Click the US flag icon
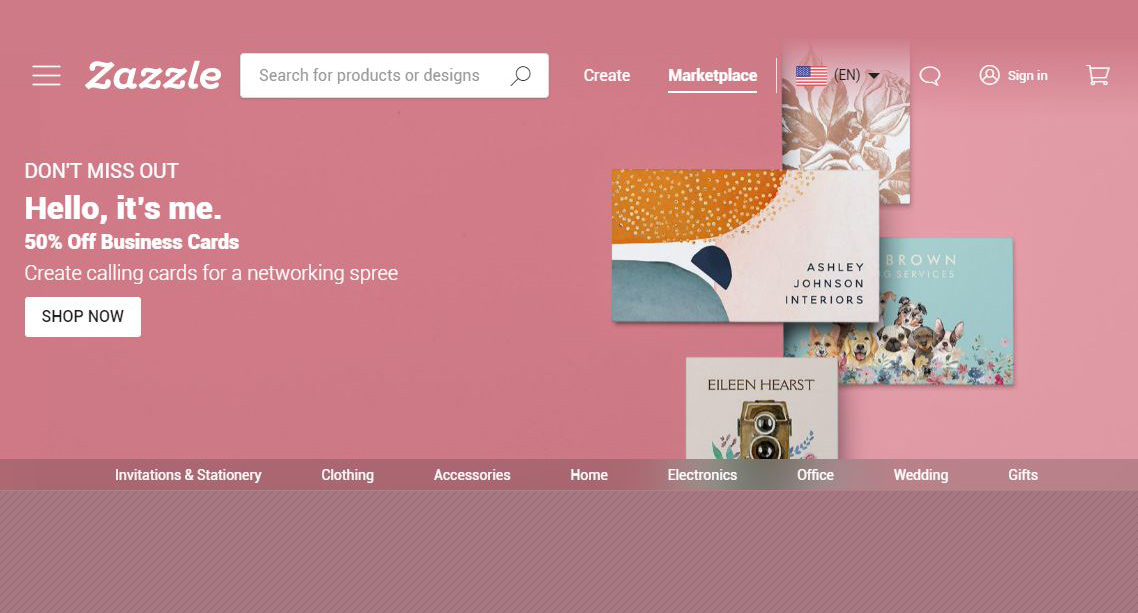Viewport: 1138px width, 613px height. coord(811,75)
